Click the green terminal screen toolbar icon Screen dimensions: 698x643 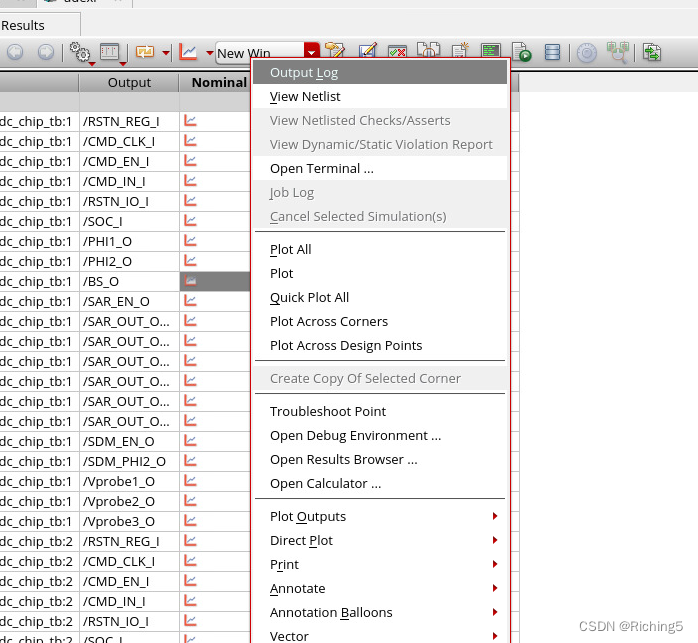coord(491,51)
